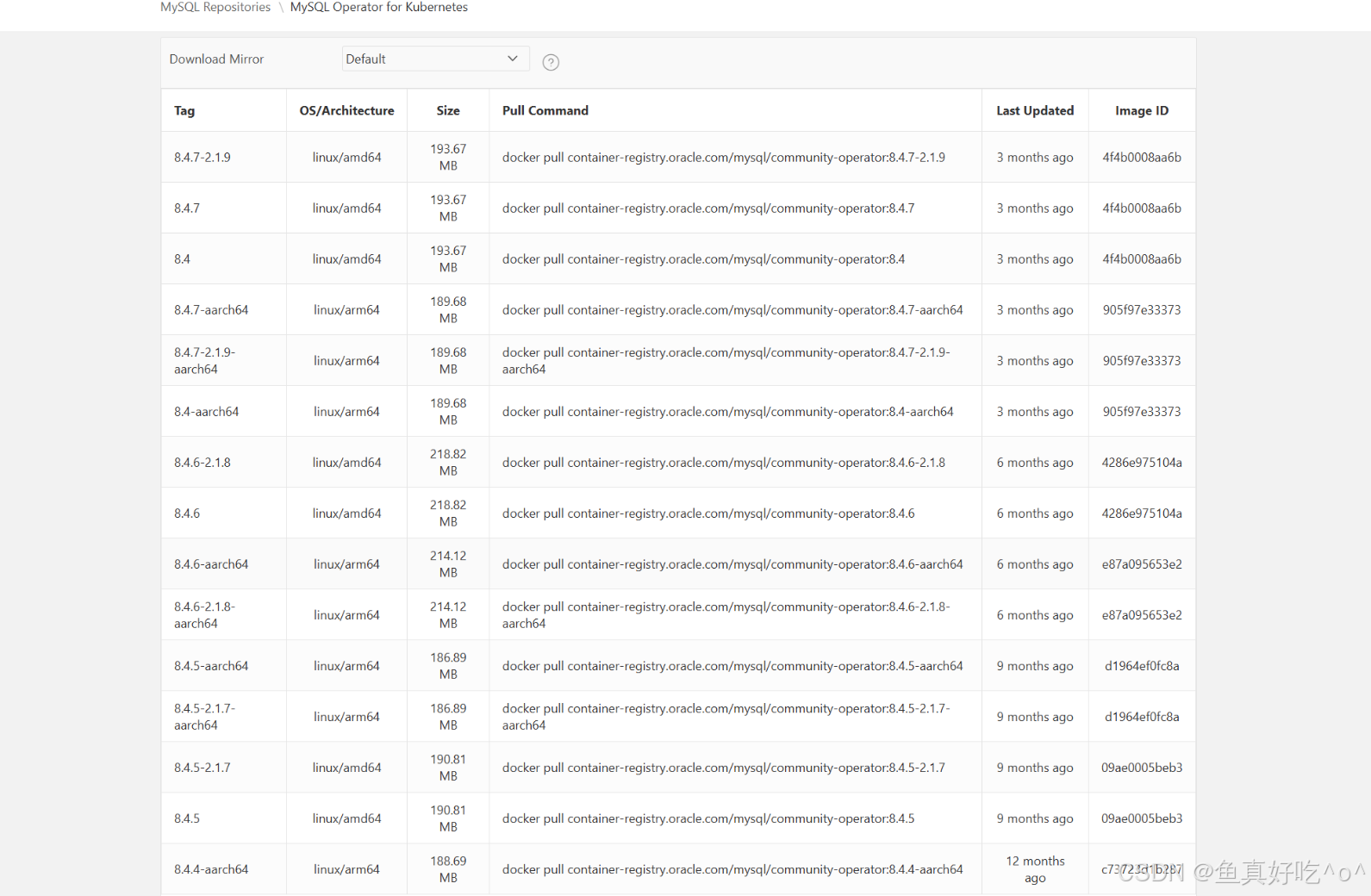The image size is (1371, 896).
Task: Select the tag cell 8.4.7-aarch64
Action: point(211,309)
